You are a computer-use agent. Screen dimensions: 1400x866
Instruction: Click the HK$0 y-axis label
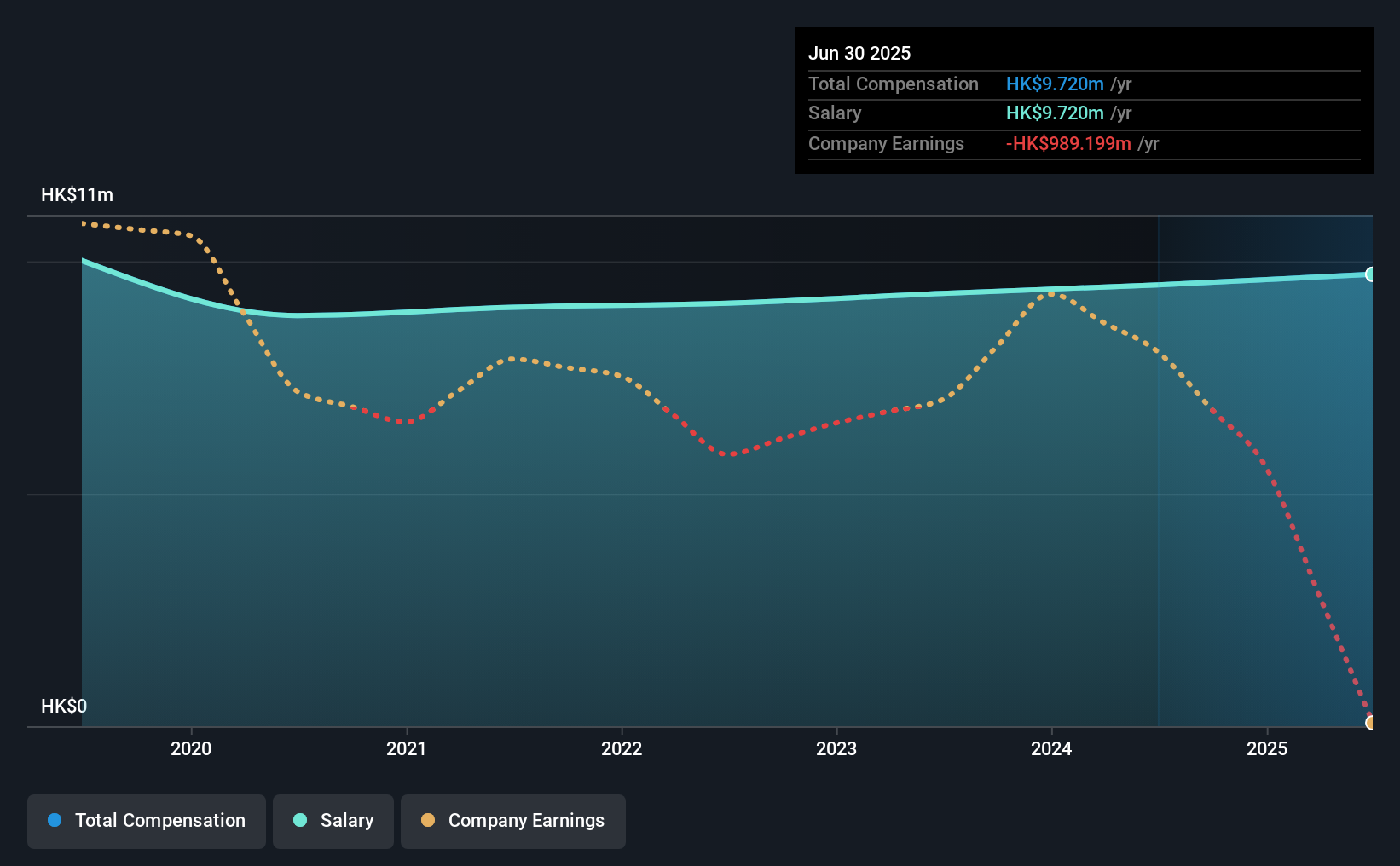coord(64,707)
